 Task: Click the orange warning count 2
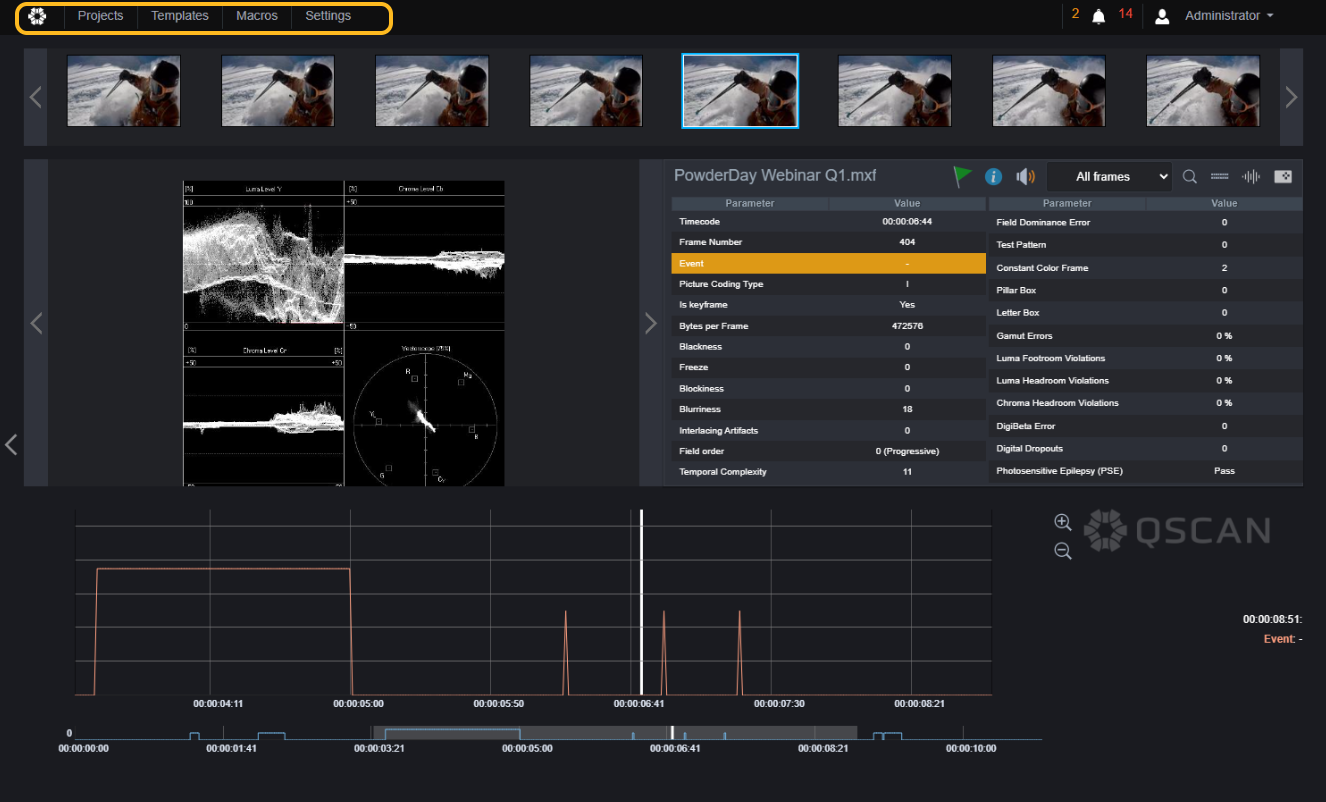[1075, 14]
